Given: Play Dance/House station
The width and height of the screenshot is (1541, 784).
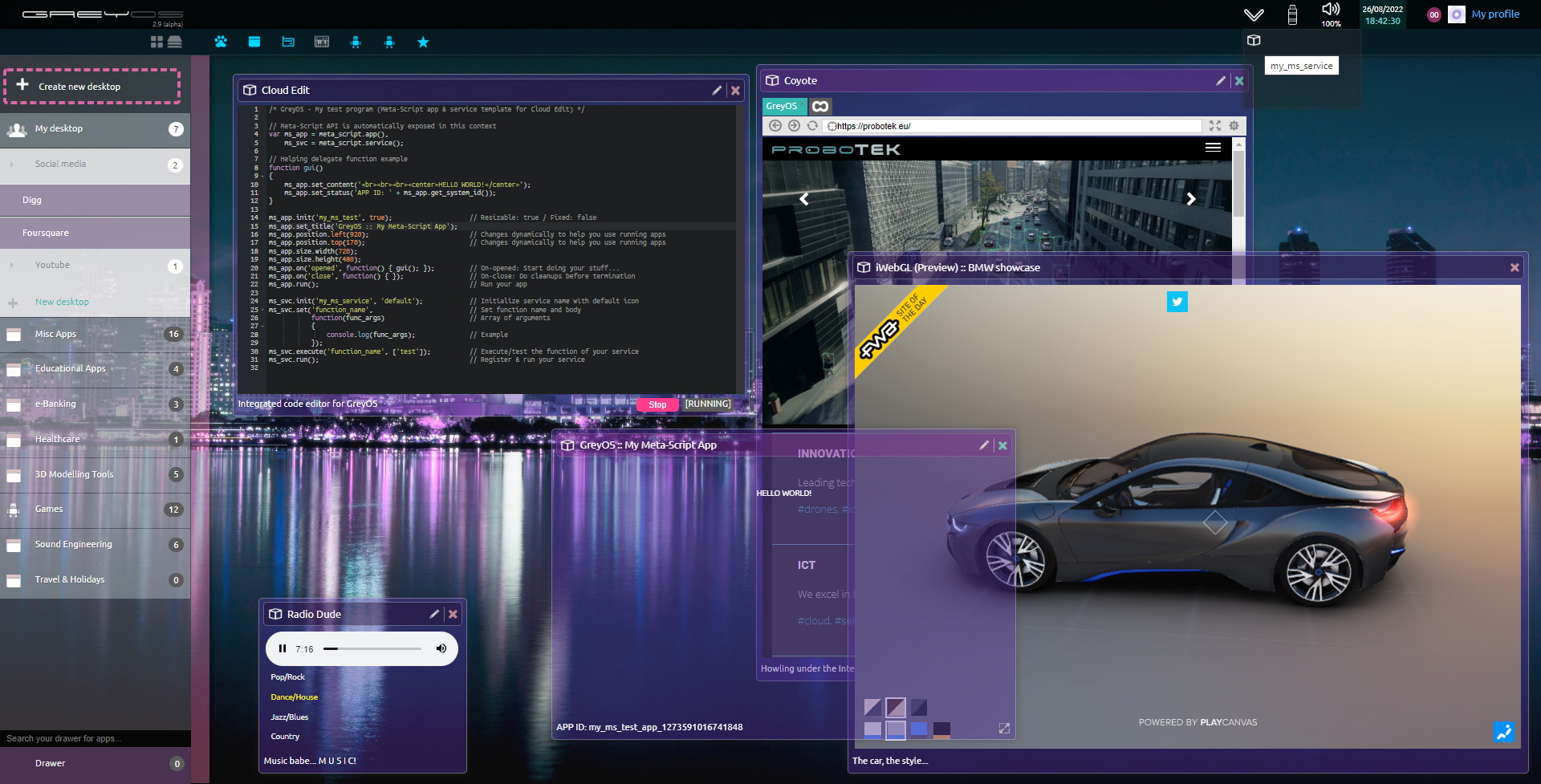Looking at the screenshot, I should click(x=294, y=697).
